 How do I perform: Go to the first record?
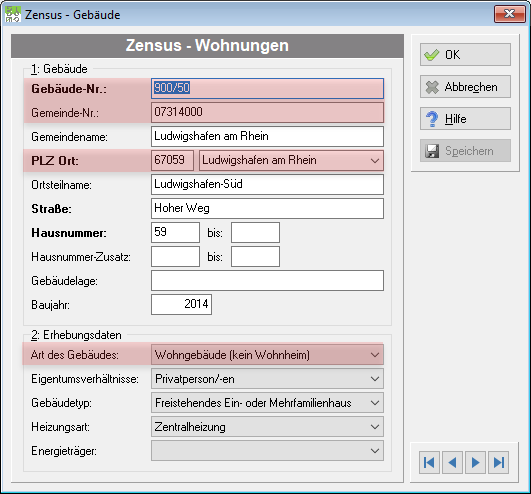tap(429, 462)
